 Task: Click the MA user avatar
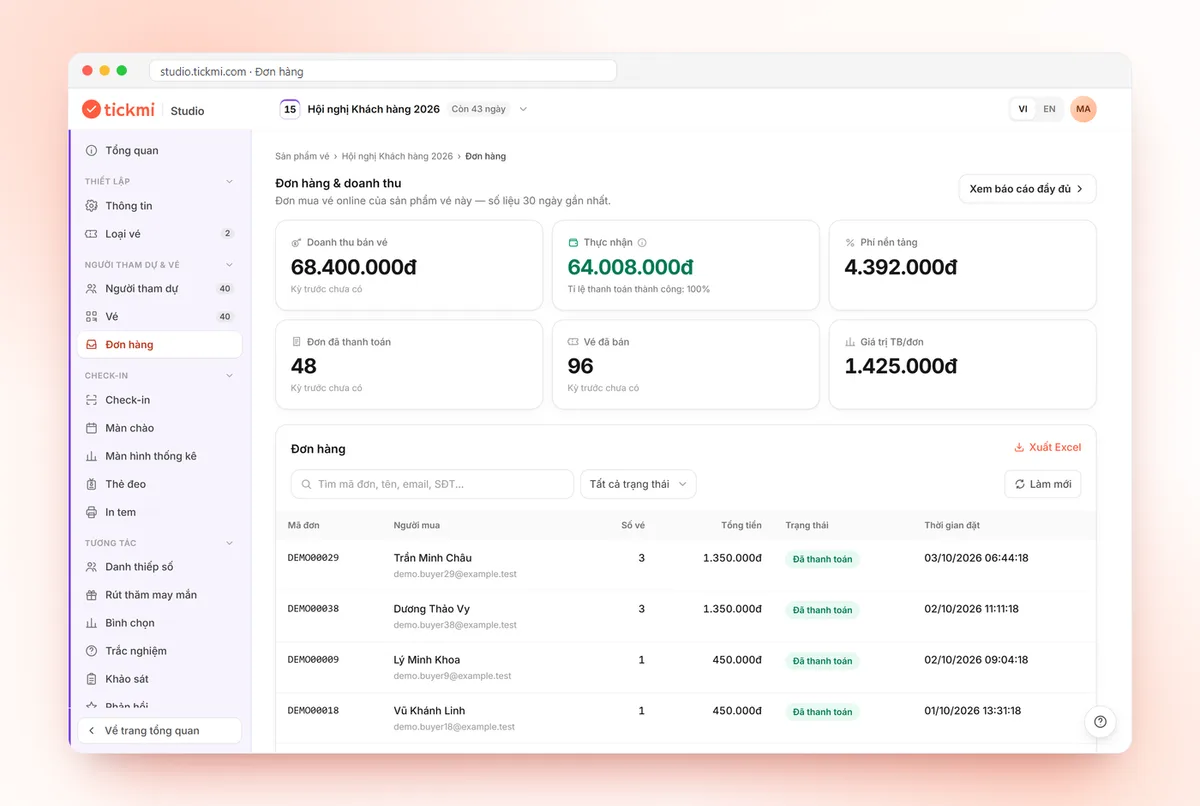coord(1083,109)
